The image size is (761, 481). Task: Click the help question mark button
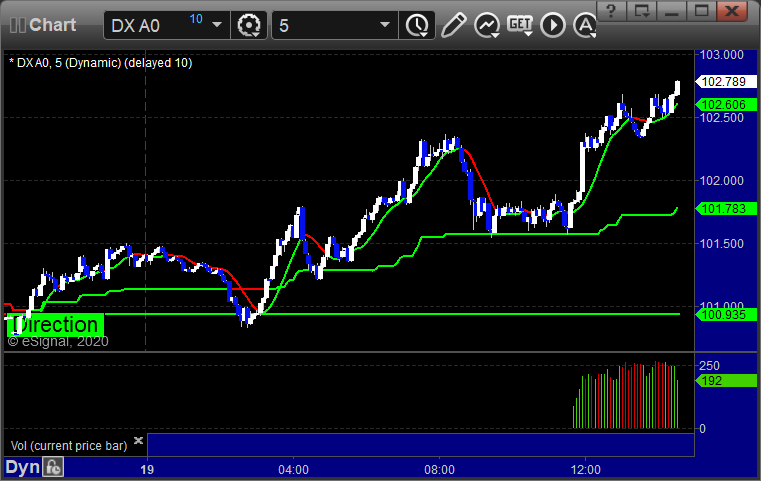(x=611, y=11)
